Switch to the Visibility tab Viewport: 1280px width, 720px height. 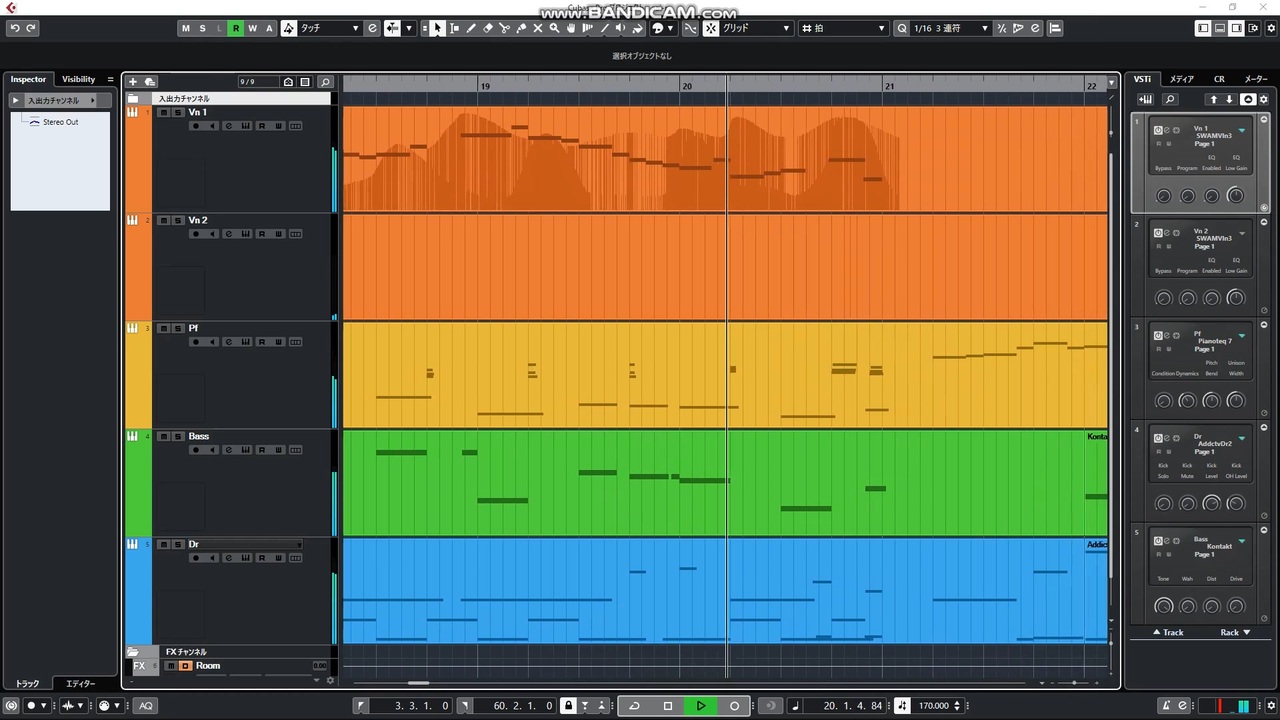pos(78,79)
